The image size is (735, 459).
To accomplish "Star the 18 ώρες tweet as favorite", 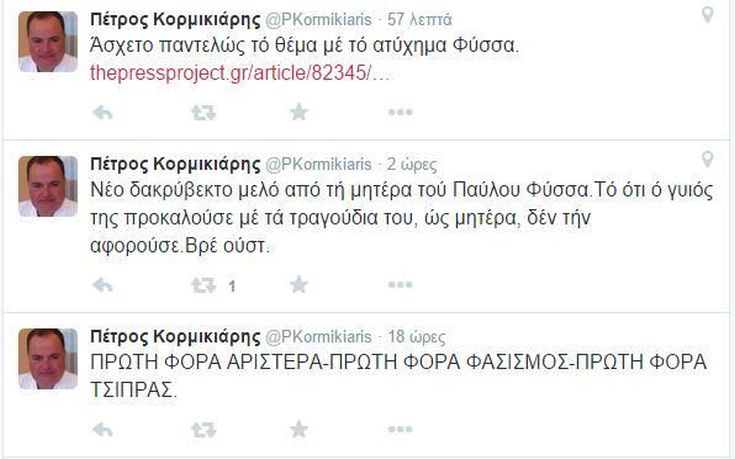I will pos(298,429).
